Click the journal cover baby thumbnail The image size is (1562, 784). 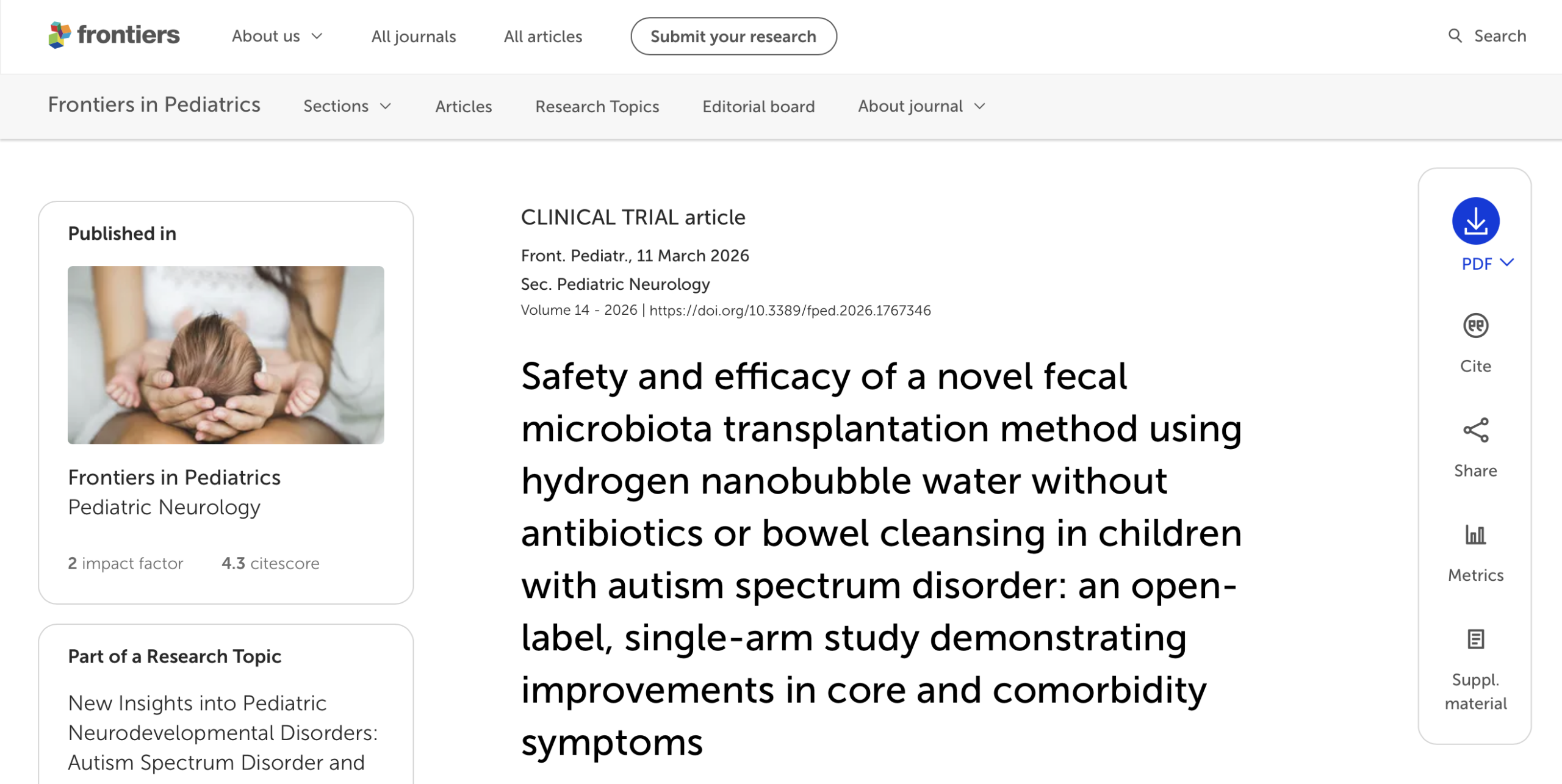tap(226, 355)
